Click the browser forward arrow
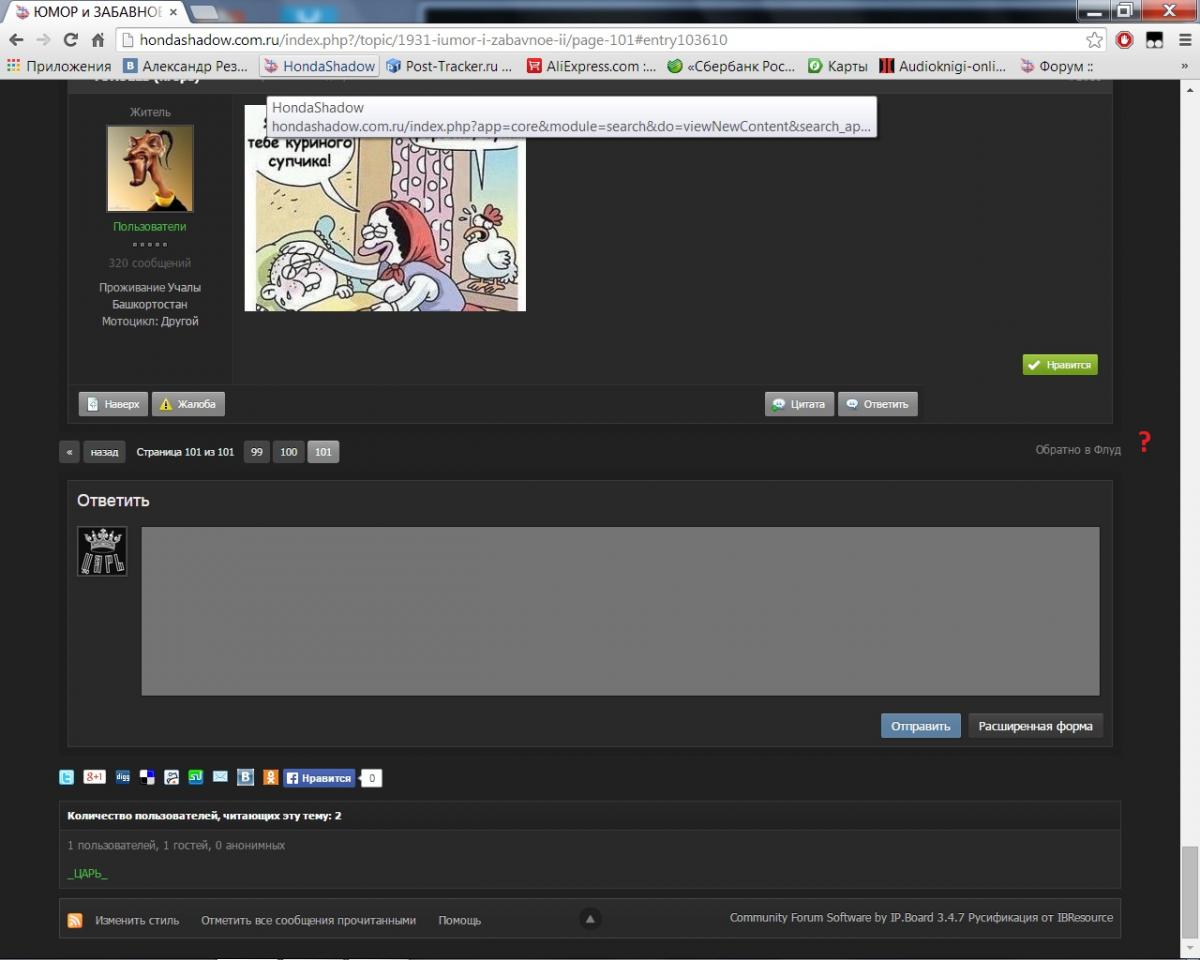The image size is (1200, 960). (43, 40)
